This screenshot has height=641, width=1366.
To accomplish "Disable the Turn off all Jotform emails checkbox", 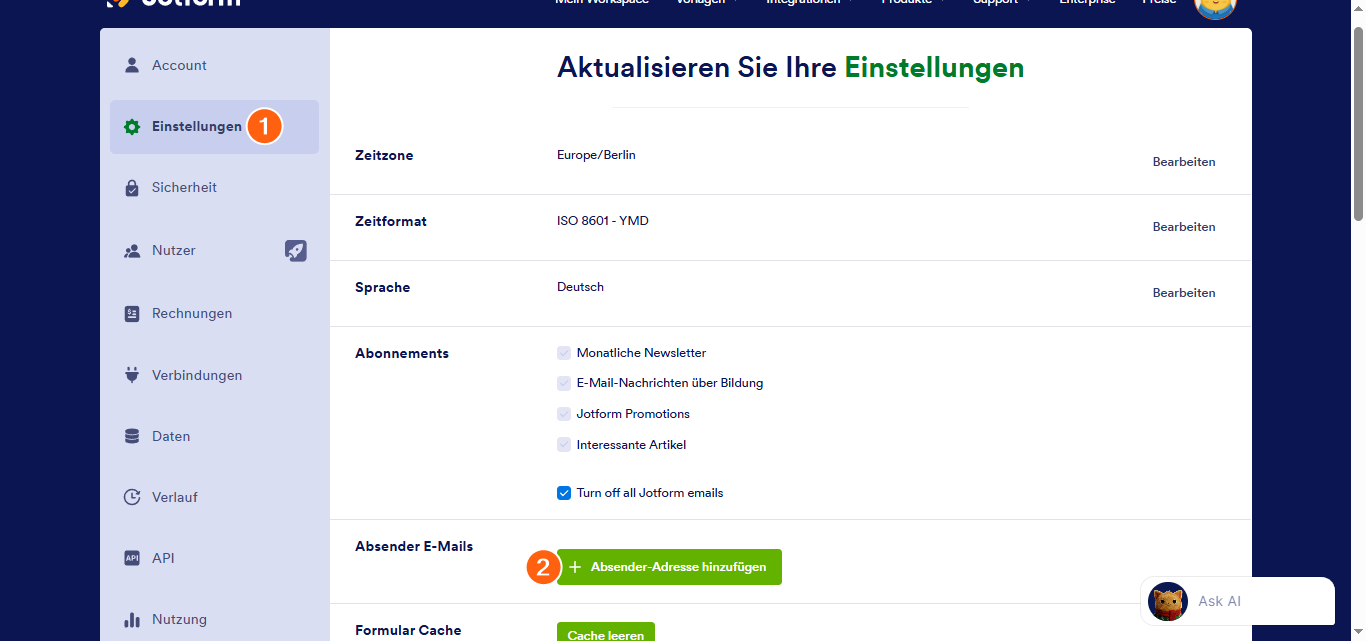I will click(564, 492).
